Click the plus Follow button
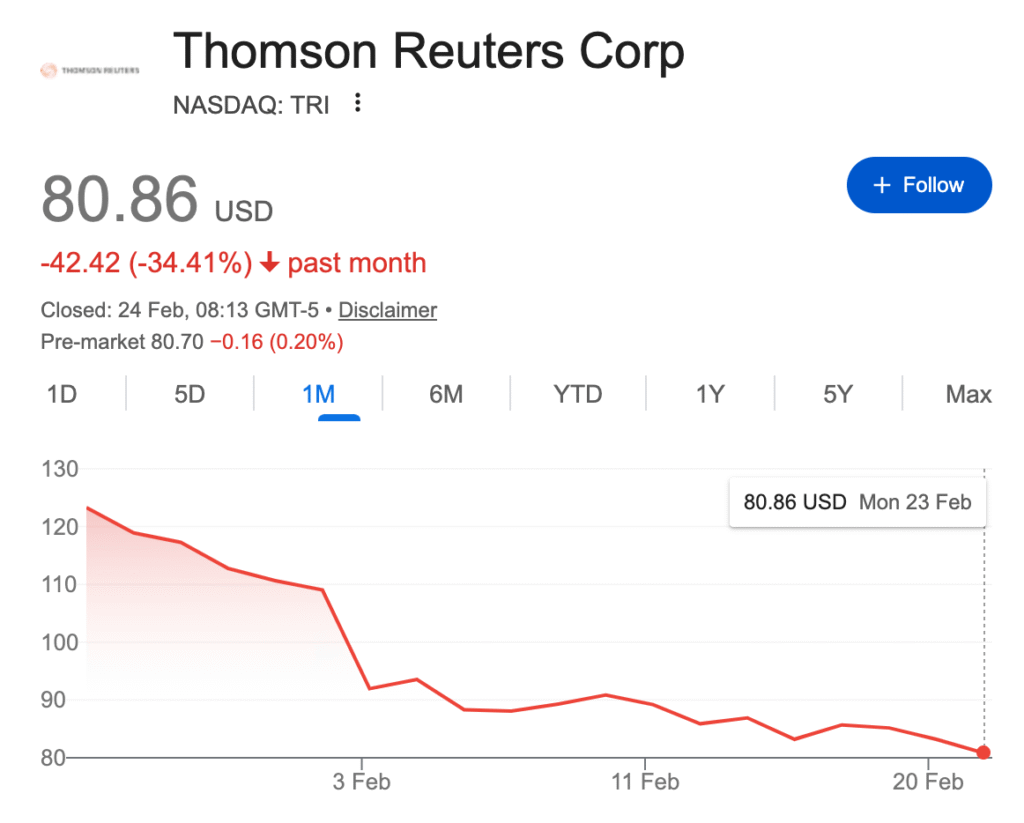The image size is (1024, 823). tap(919, 185)
